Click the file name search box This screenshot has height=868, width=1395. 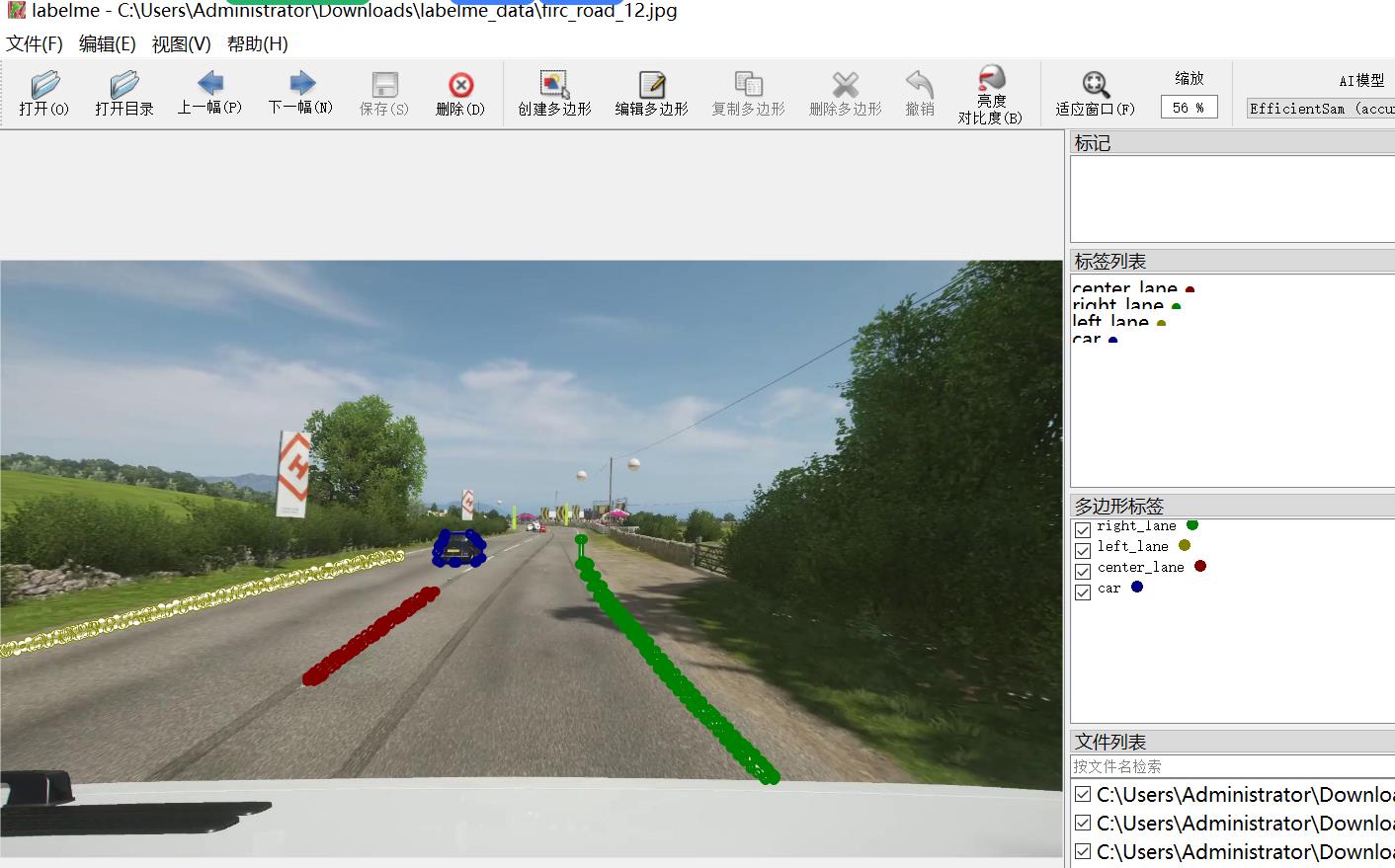coord(1231,766)
